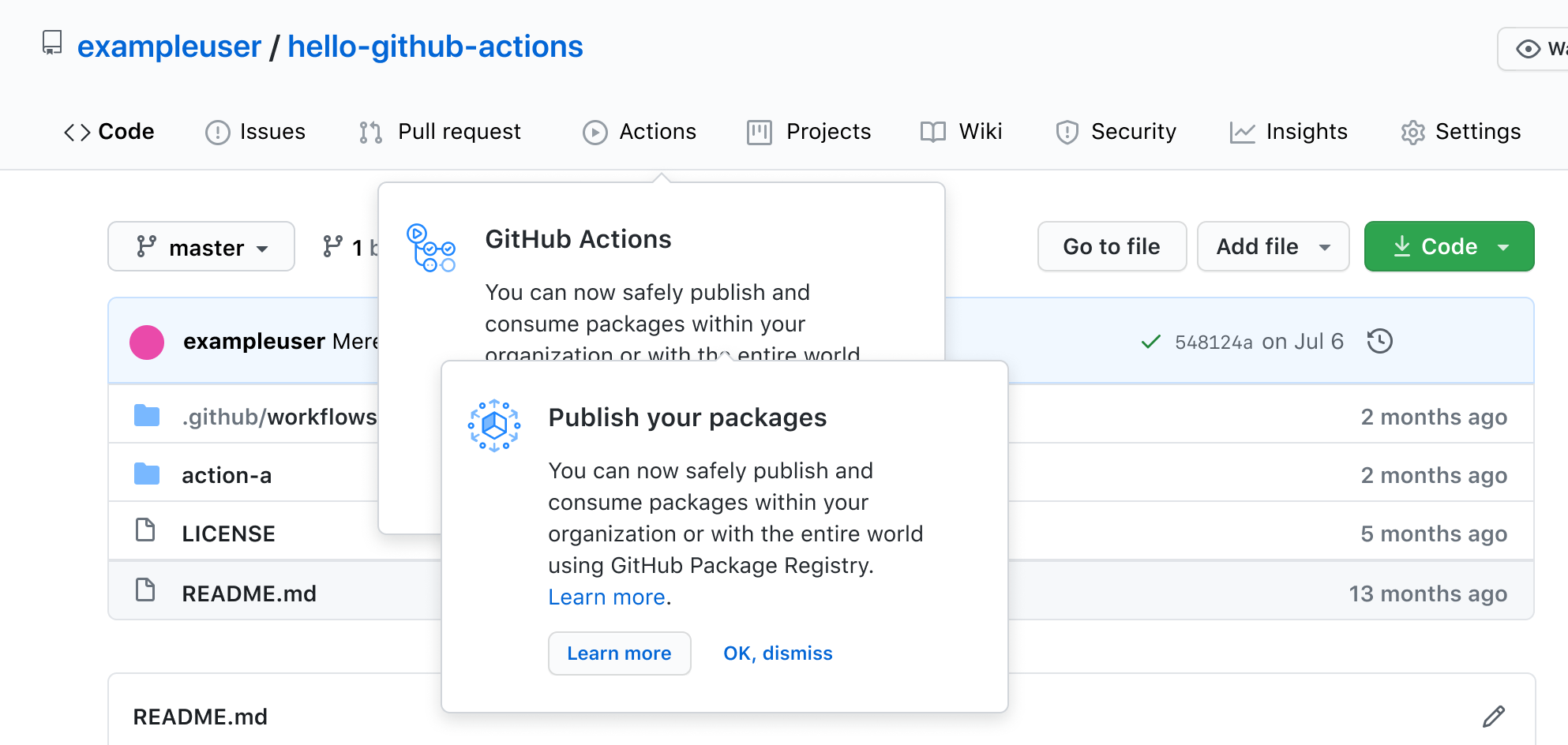The height and width of the screenshot is (745, 1568).
Task: Open the README.md file in file list
Action: point(249,593)
